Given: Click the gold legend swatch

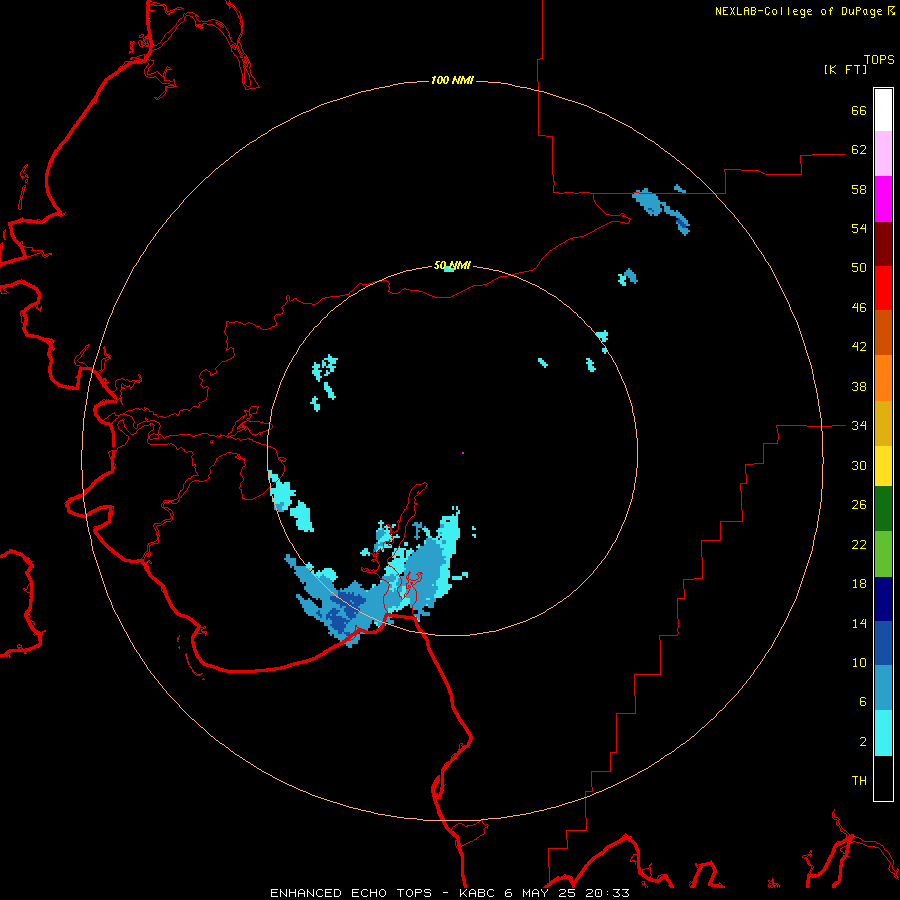Looking at the screenshot, I should pyautogui.click(x=883, y=422).
